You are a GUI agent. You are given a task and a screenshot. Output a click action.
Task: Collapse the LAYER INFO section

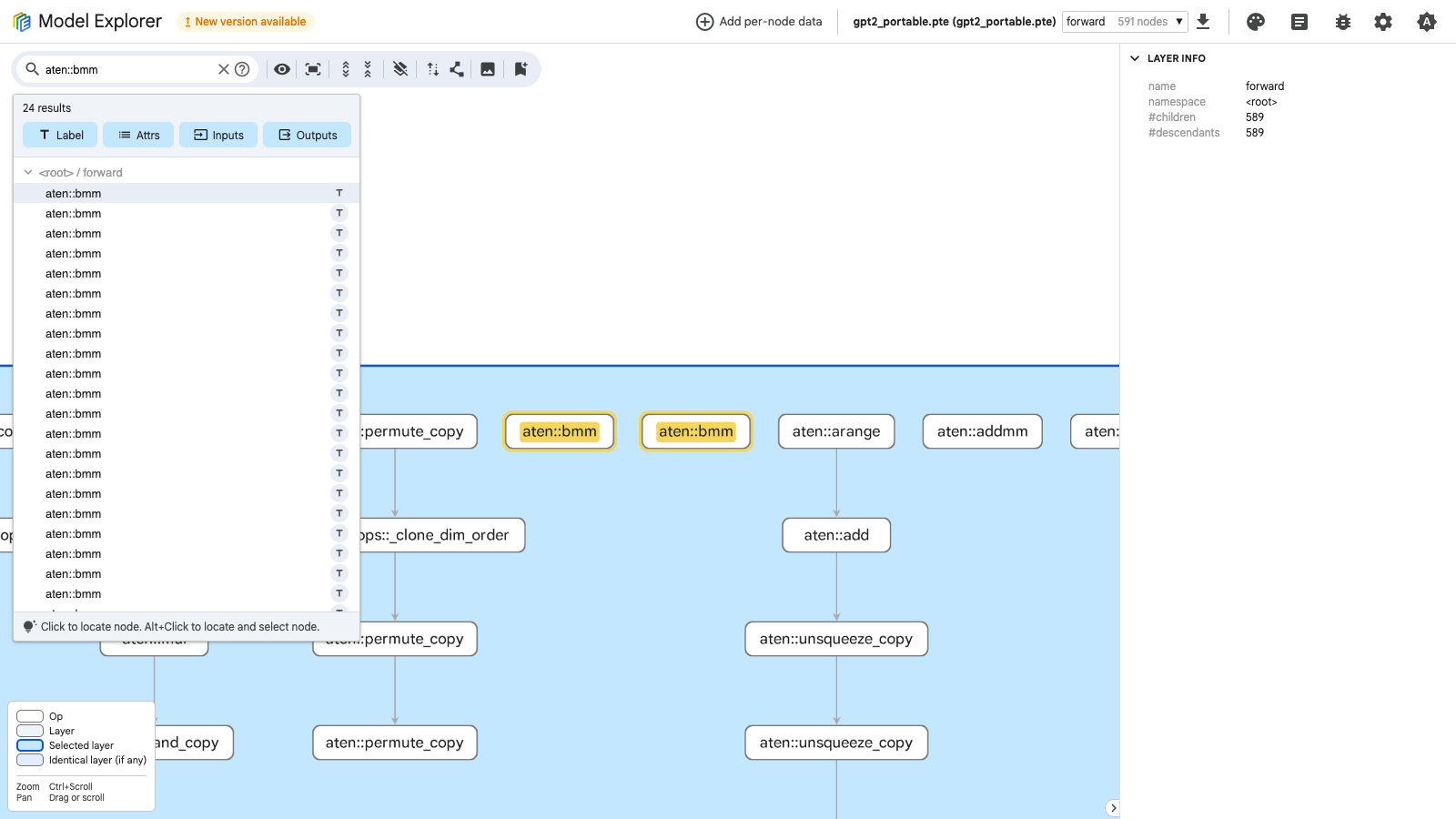(1135, 58)
